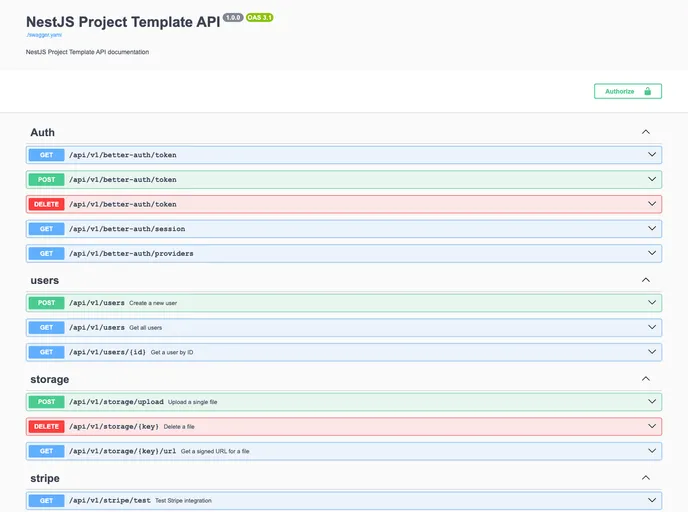Click GET badge for stripe/test

pyautogui.click(x=47, y=501)
